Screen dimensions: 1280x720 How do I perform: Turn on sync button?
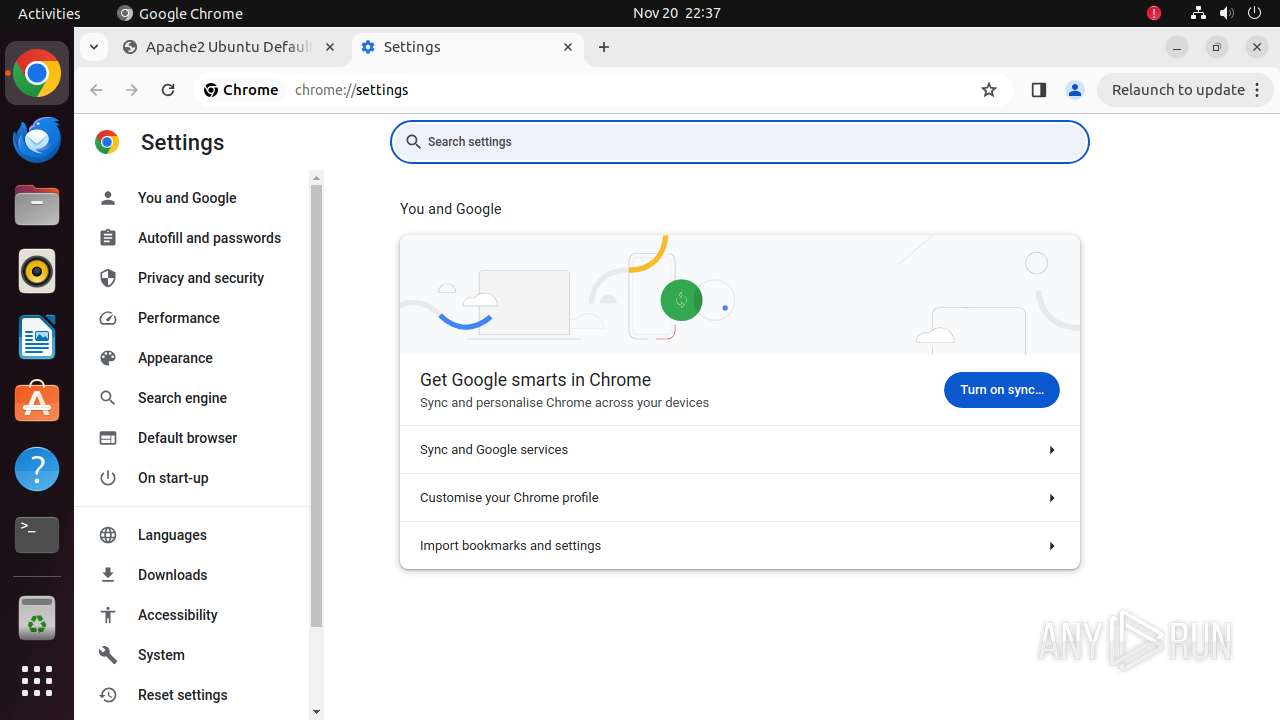[x=1002, y=390]
